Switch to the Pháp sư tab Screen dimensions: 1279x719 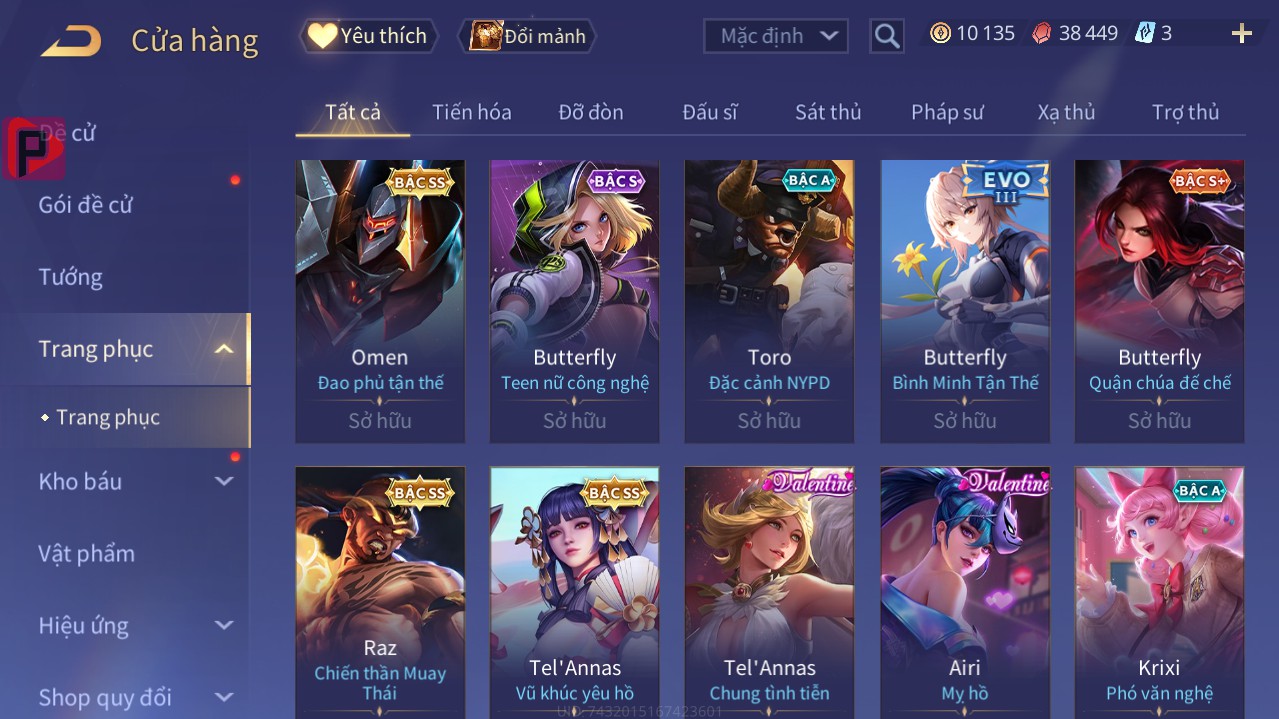[947, 112]
